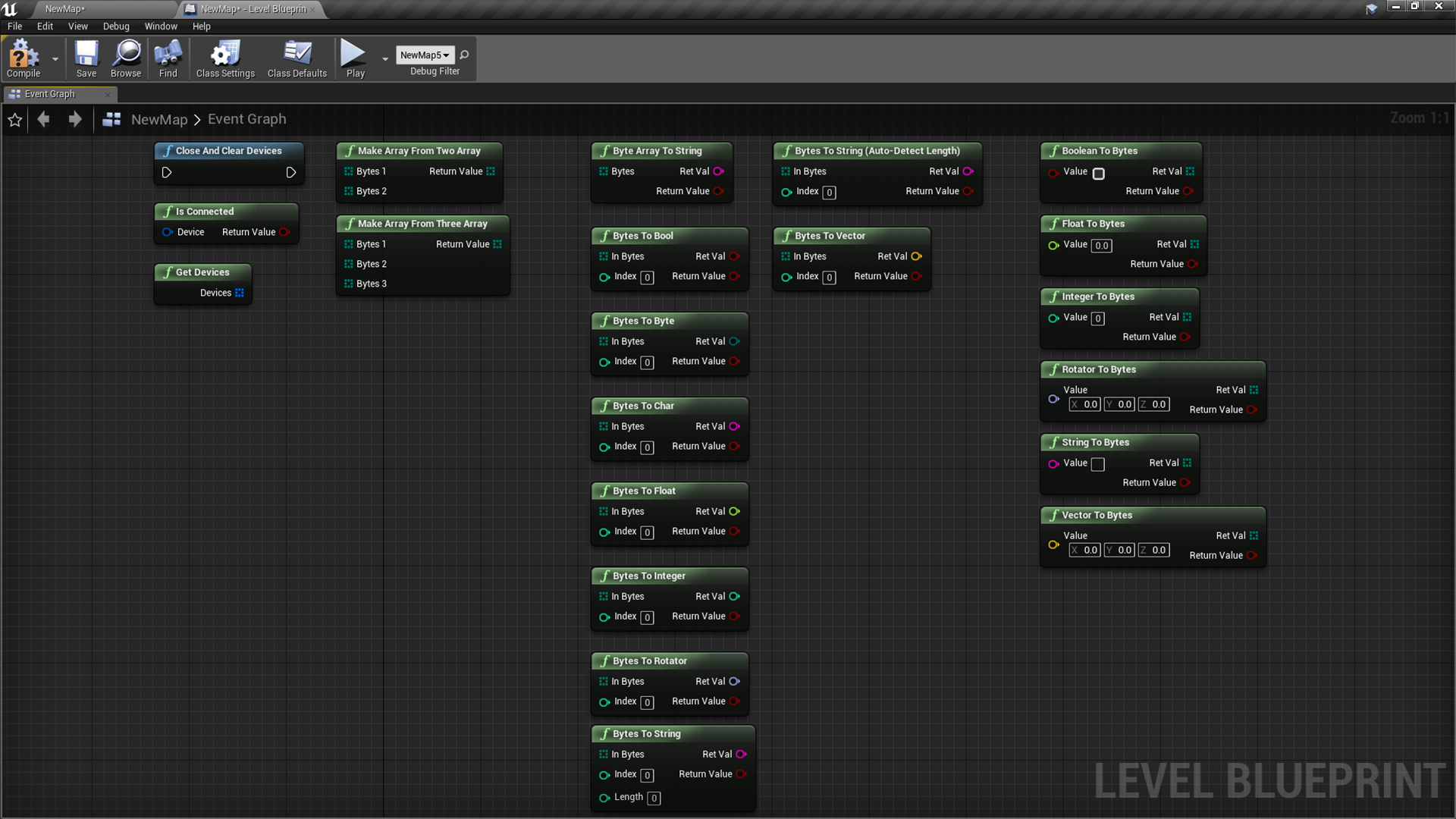This screenshot has height=819, width=1456.
Task: Open the Debug menu
Action: [x=116, y=26]
